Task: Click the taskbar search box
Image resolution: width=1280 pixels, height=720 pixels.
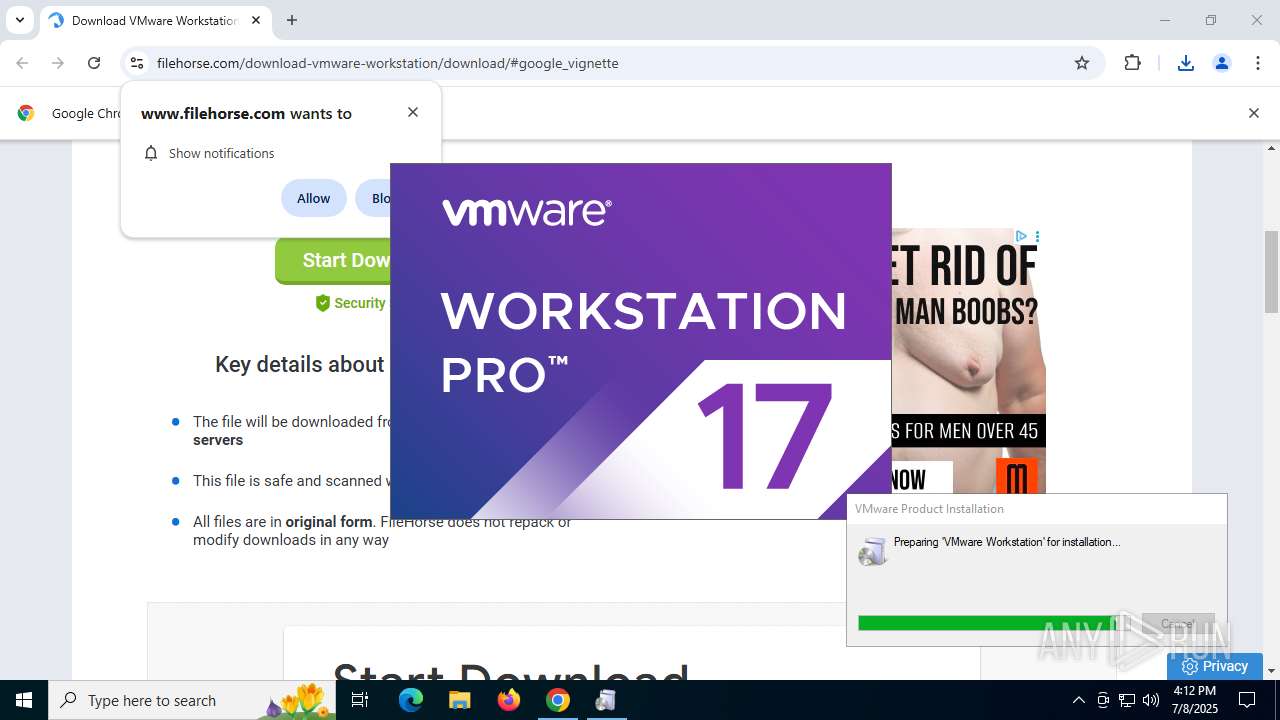Action: point(192,700)
